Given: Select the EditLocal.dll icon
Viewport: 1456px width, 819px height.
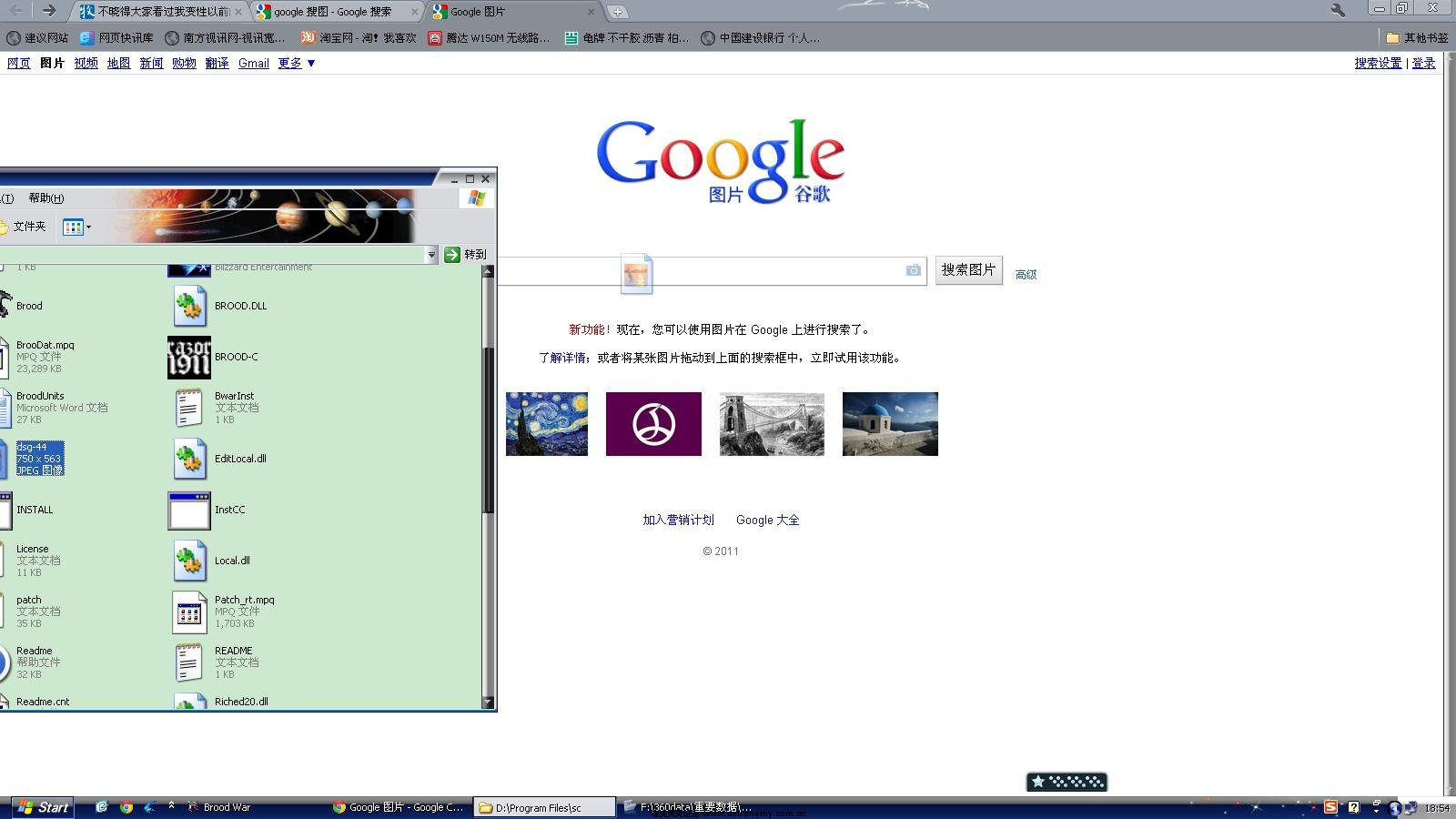Looking at the screenshot, I should pyautogui.click(x=189, y=459).
